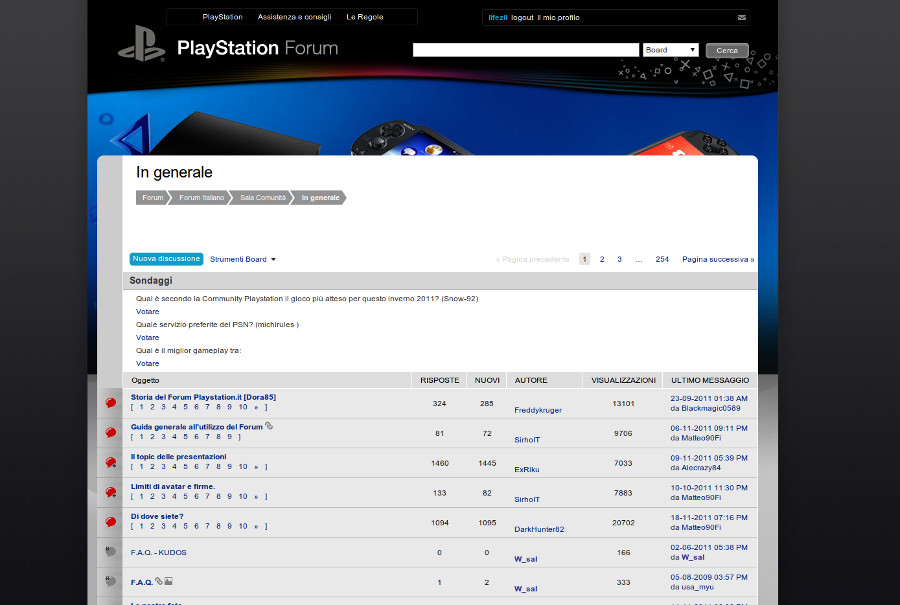Open author Freddykruger profile

[x=538, y=410]
